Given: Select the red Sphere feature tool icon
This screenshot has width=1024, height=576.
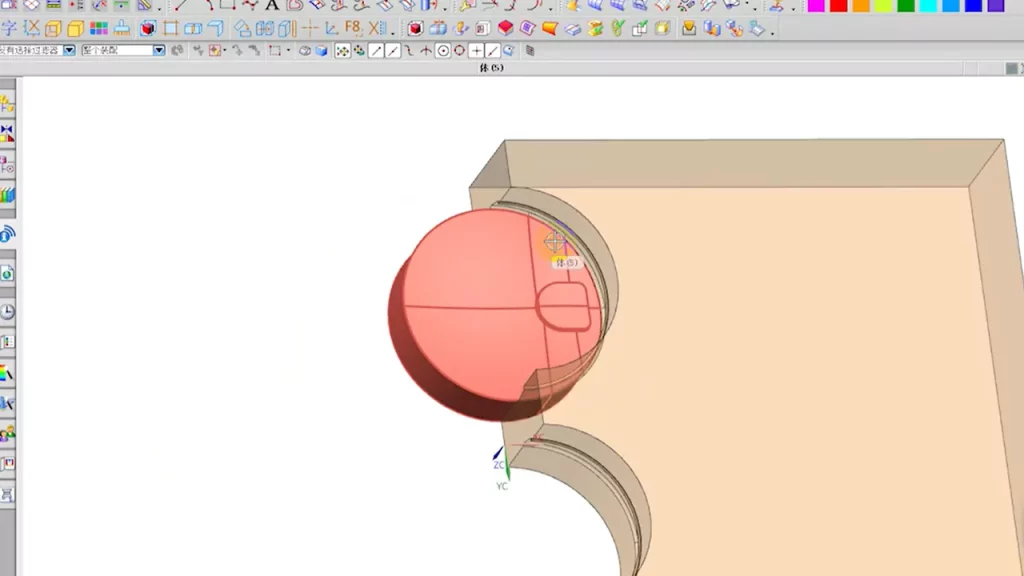Looking at the screenshot, I should point(505,28).
